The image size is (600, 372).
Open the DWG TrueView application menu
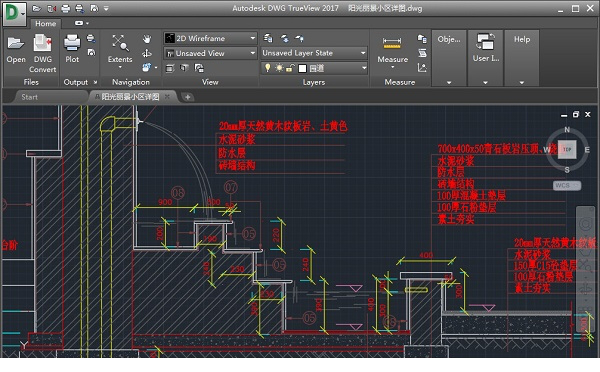tap(15, 13)
